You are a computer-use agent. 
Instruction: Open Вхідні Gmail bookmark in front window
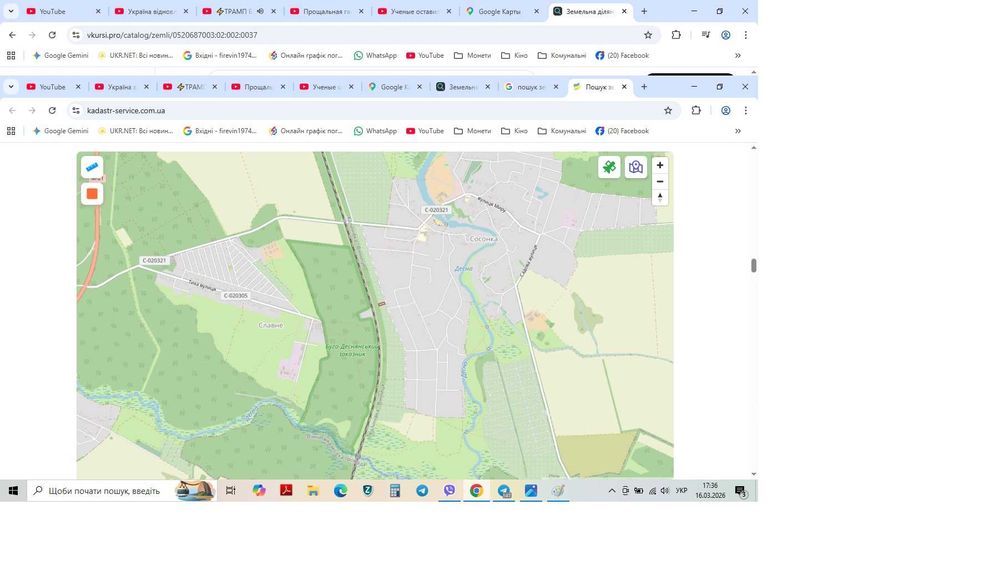220,131
